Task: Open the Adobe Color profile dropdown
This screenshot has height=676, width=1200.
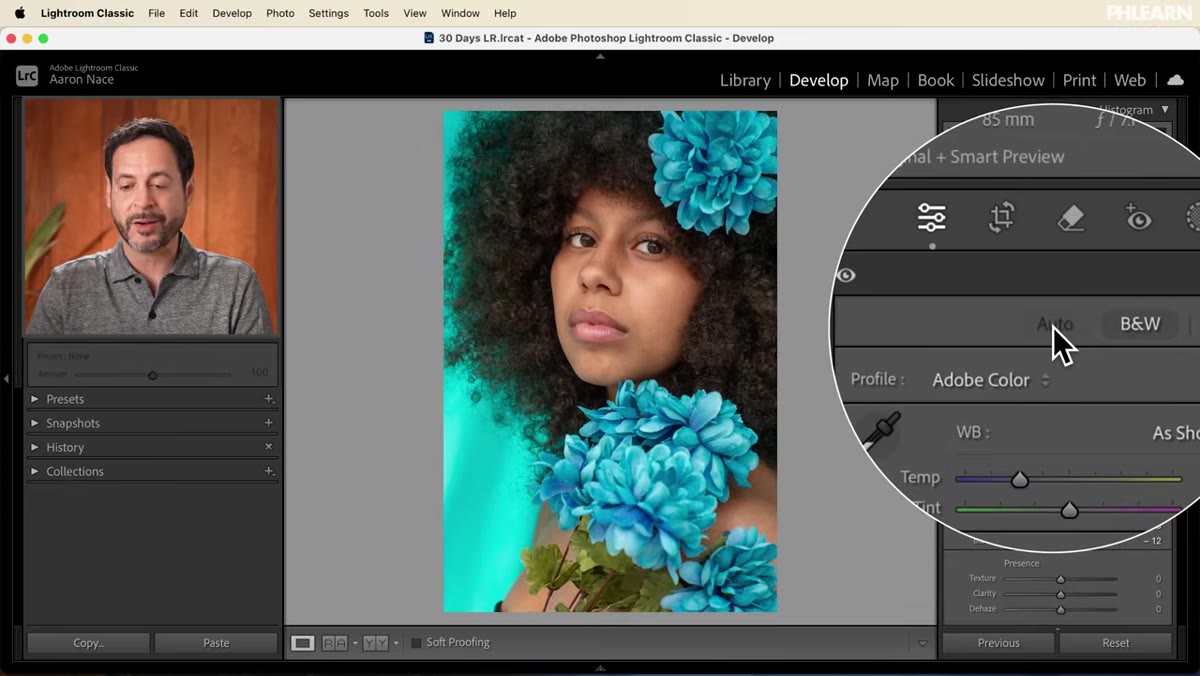Action: click(991, 380)
